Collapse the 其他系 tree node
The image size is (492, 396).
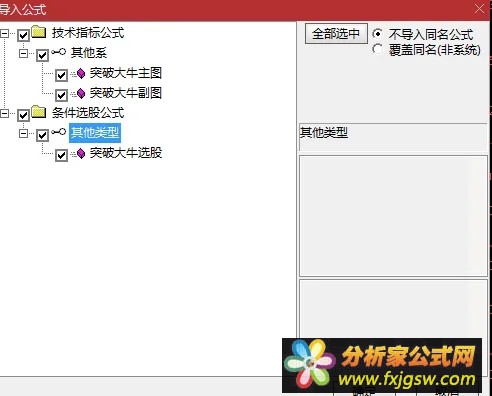point(23,53)
